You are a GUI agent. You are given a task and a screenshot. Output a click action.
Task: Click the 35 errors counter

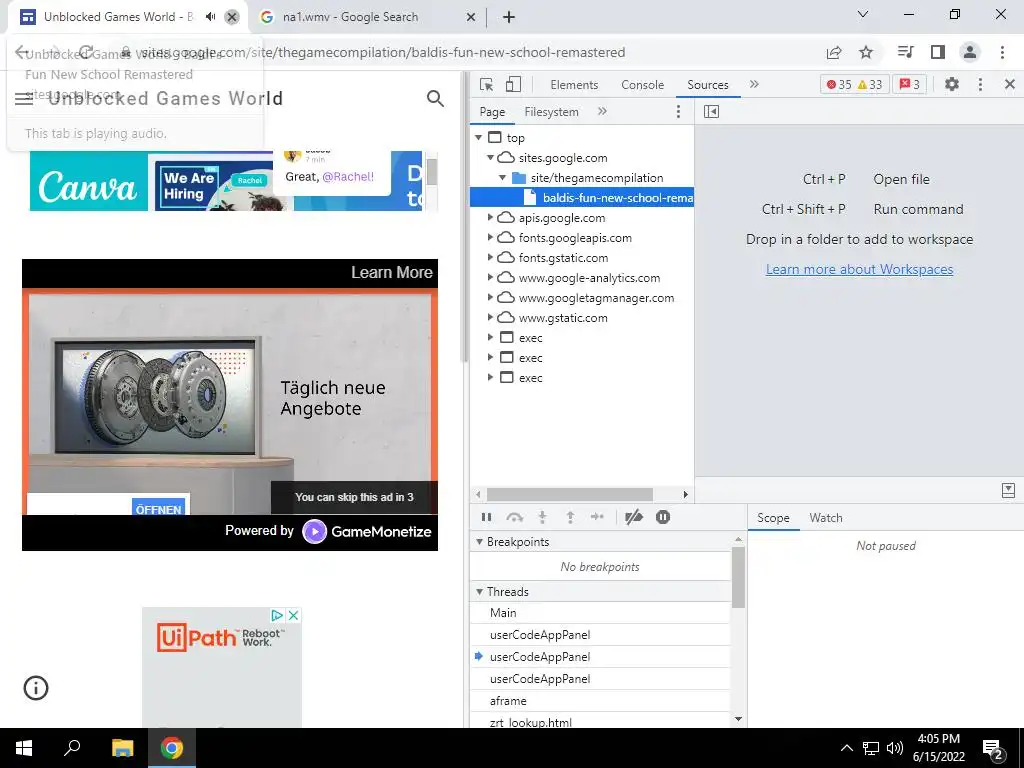[839, 84]
